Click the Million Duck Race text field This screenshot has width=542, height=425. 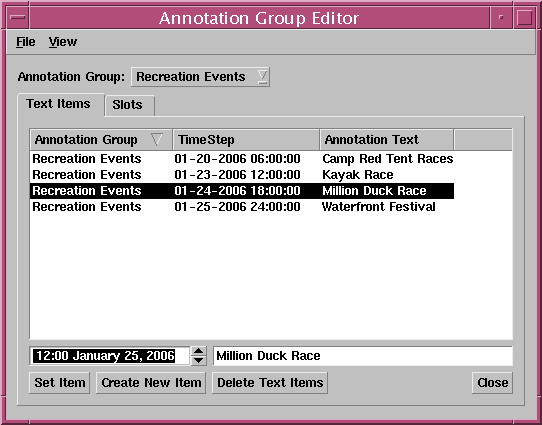coord(363,356)
